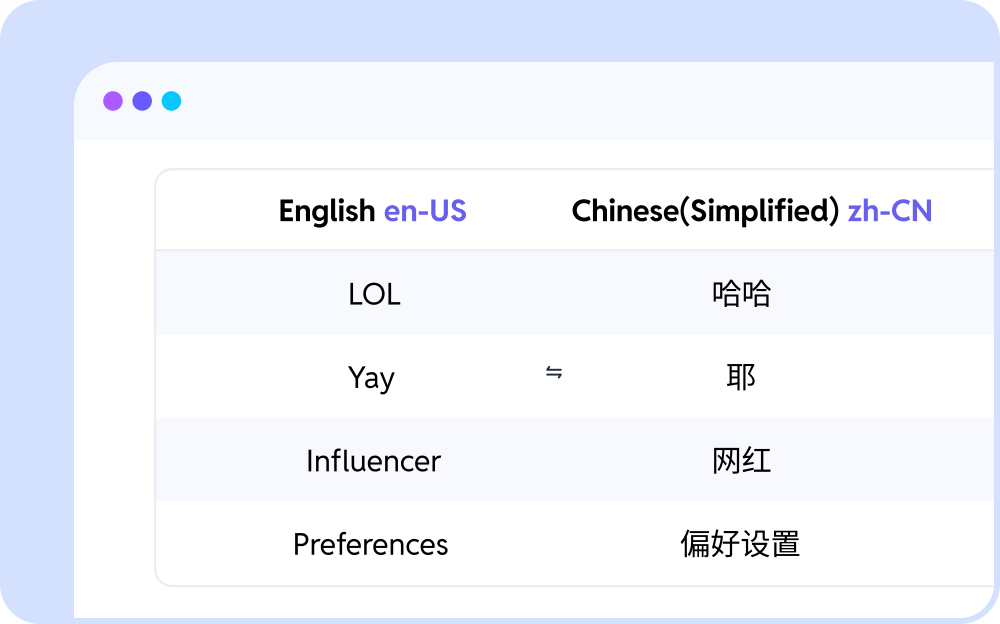Click the en-US locale code
The height and width of the screenshot is (624, 1000).
425,211
